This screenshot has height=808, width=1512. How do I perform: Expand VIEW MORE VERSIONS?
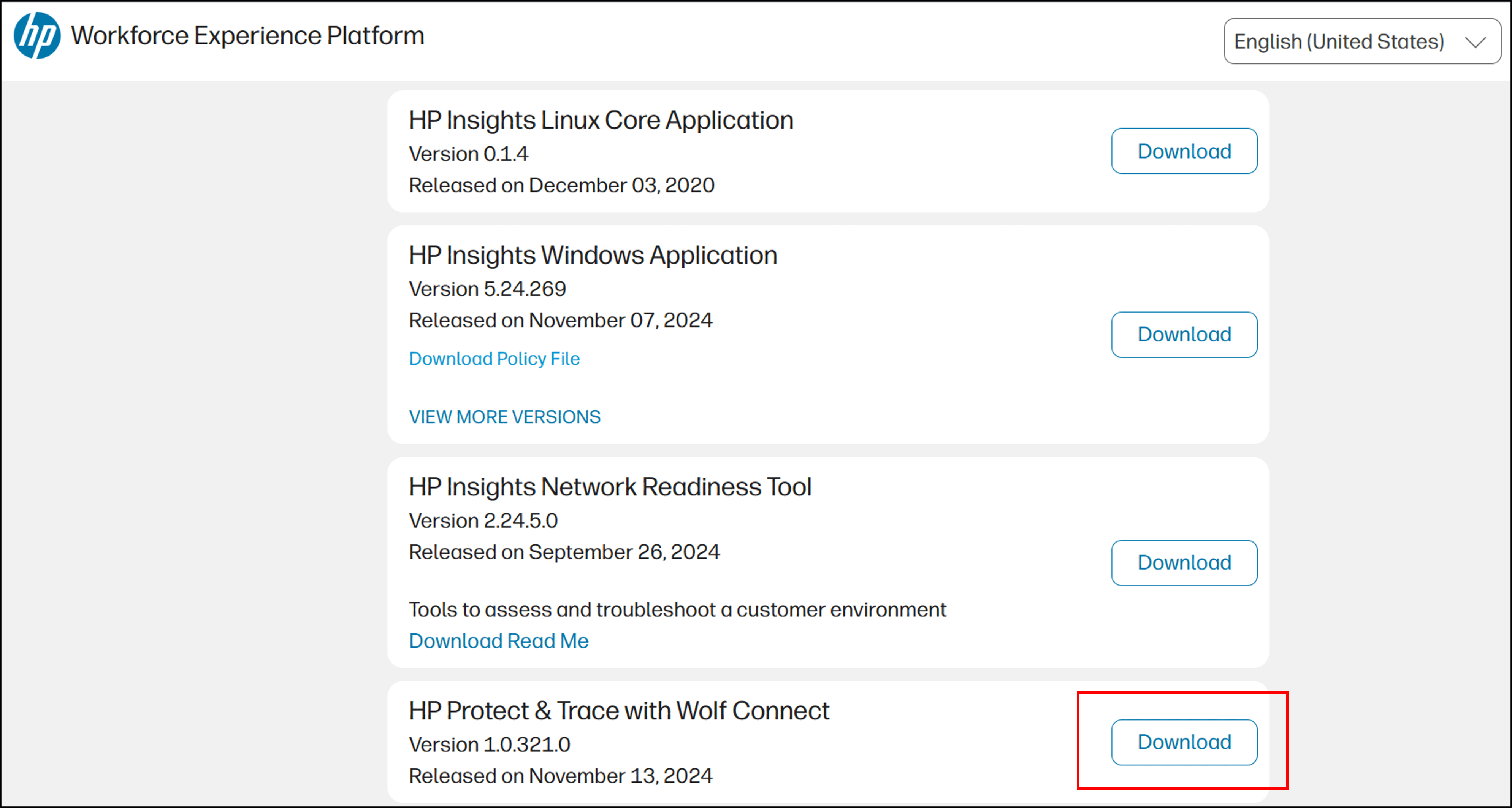505,417
